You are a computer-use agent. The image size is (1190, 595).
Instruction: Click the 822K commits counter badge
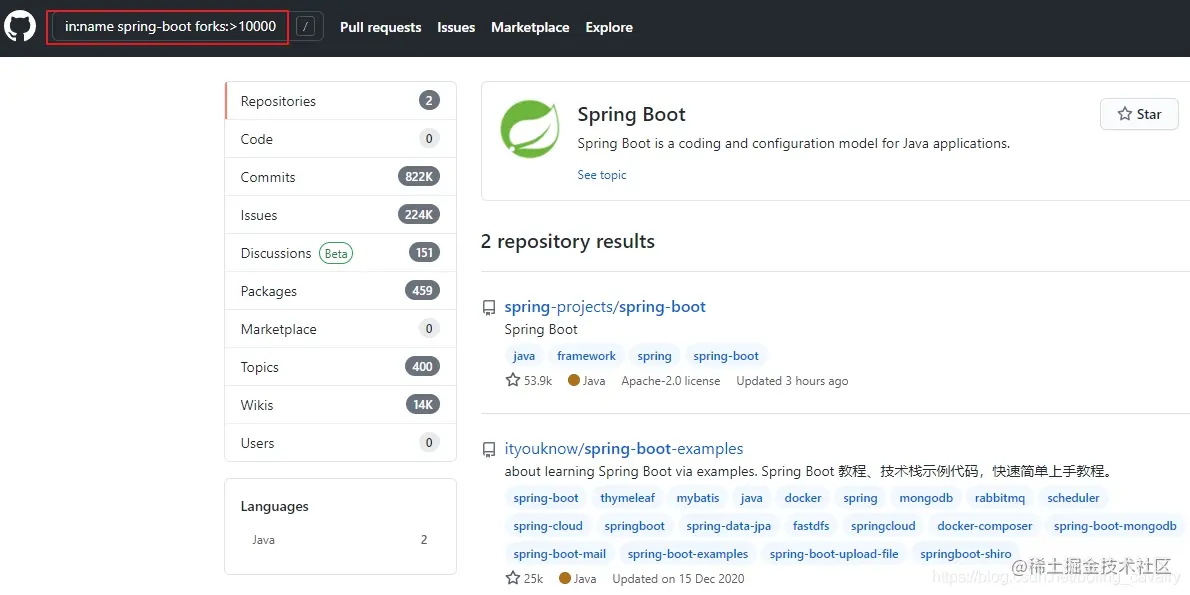tap(419, 177)
